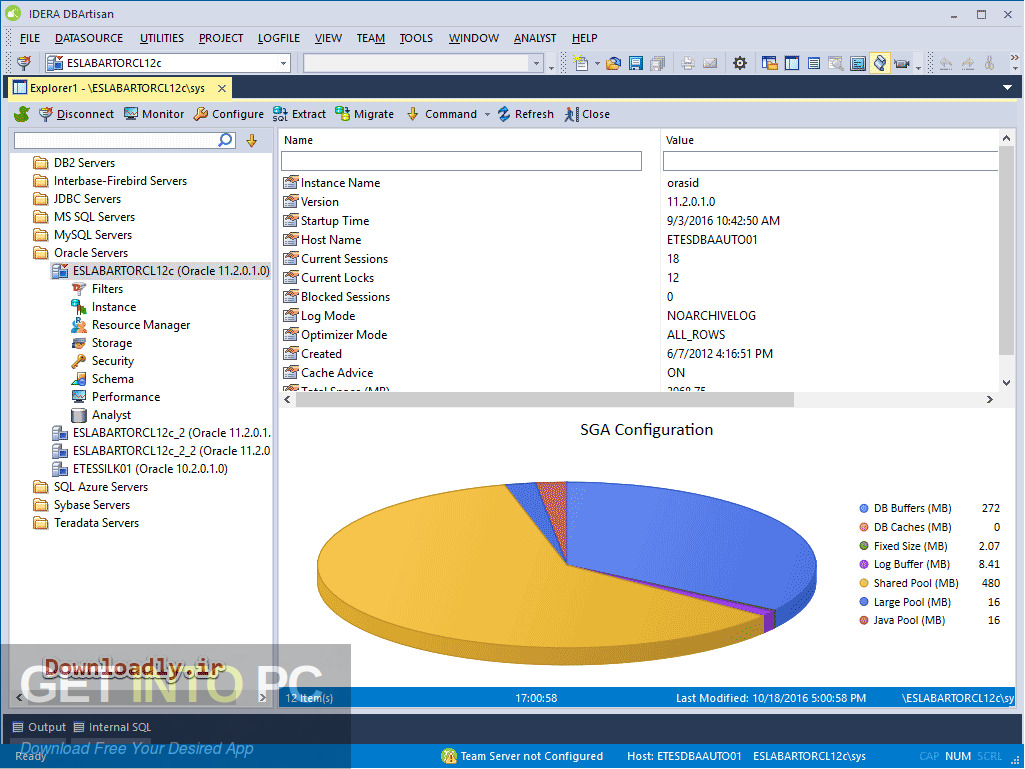
Task: Click the Name column filter field
Action: [x=462, y=161]
